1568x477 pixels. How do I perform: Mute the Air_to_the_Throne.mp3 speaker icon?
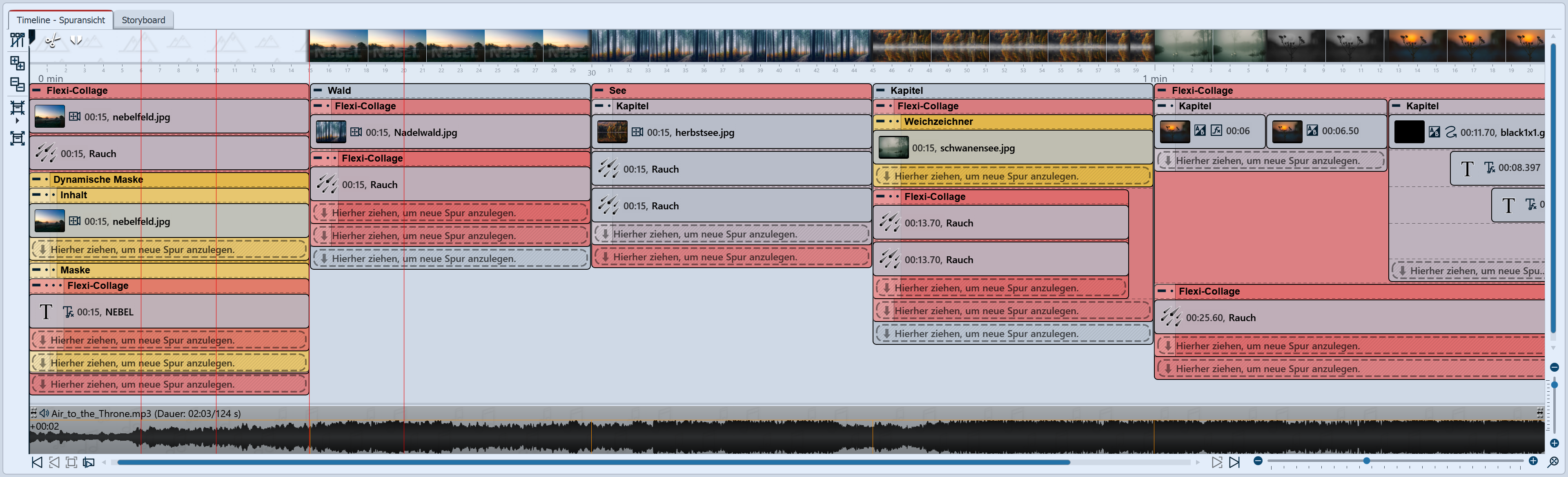[x=44, y=413]
